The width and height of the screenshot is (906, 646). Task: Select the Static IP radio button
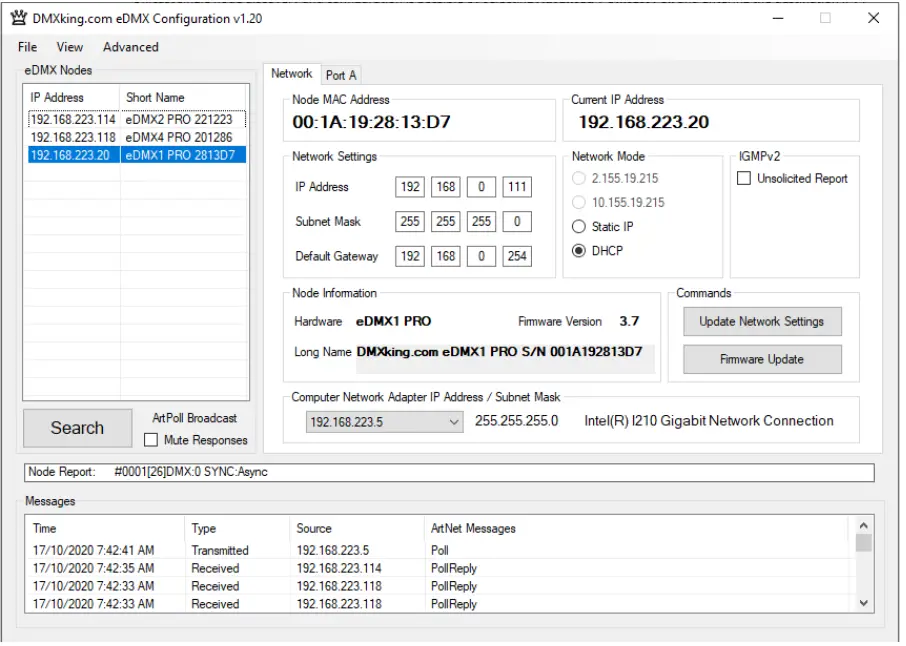(x=578, y=227)
